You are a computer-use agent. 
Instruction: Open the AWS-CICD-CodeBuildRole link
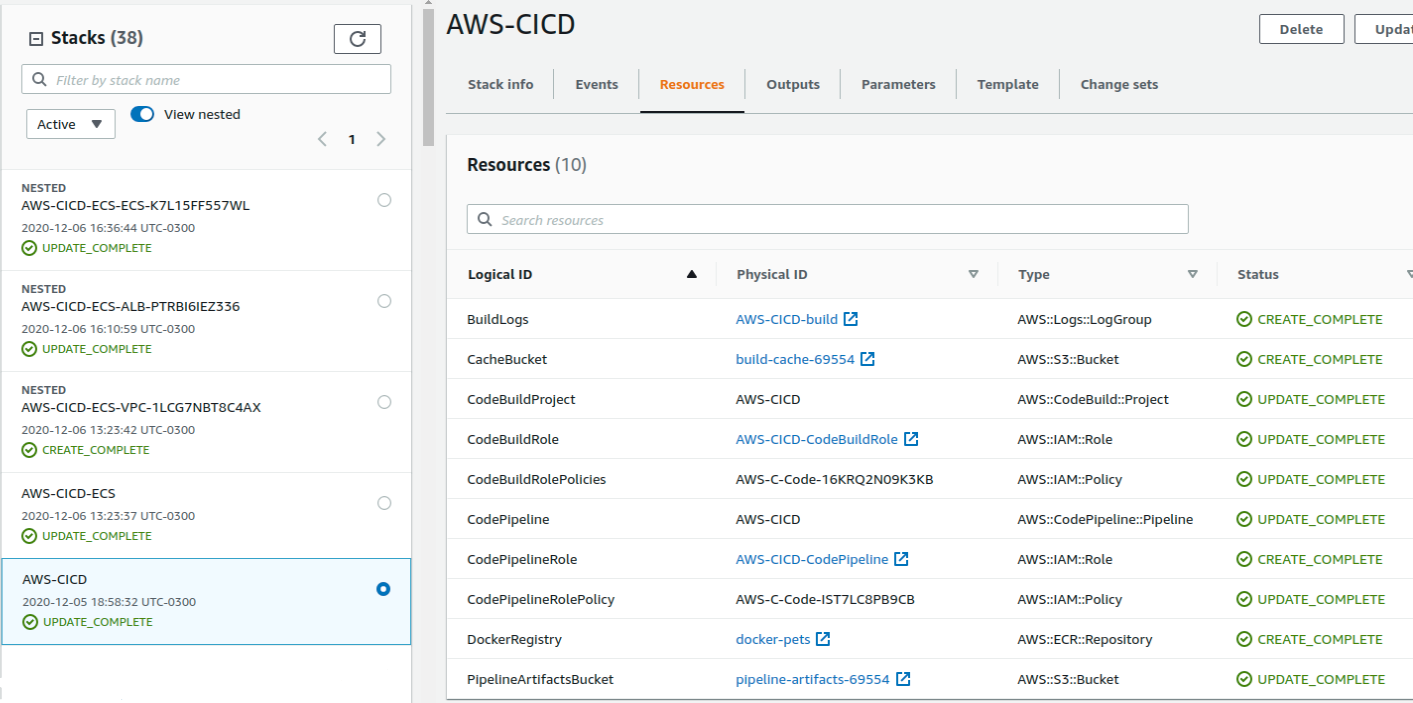pos(817,439)
